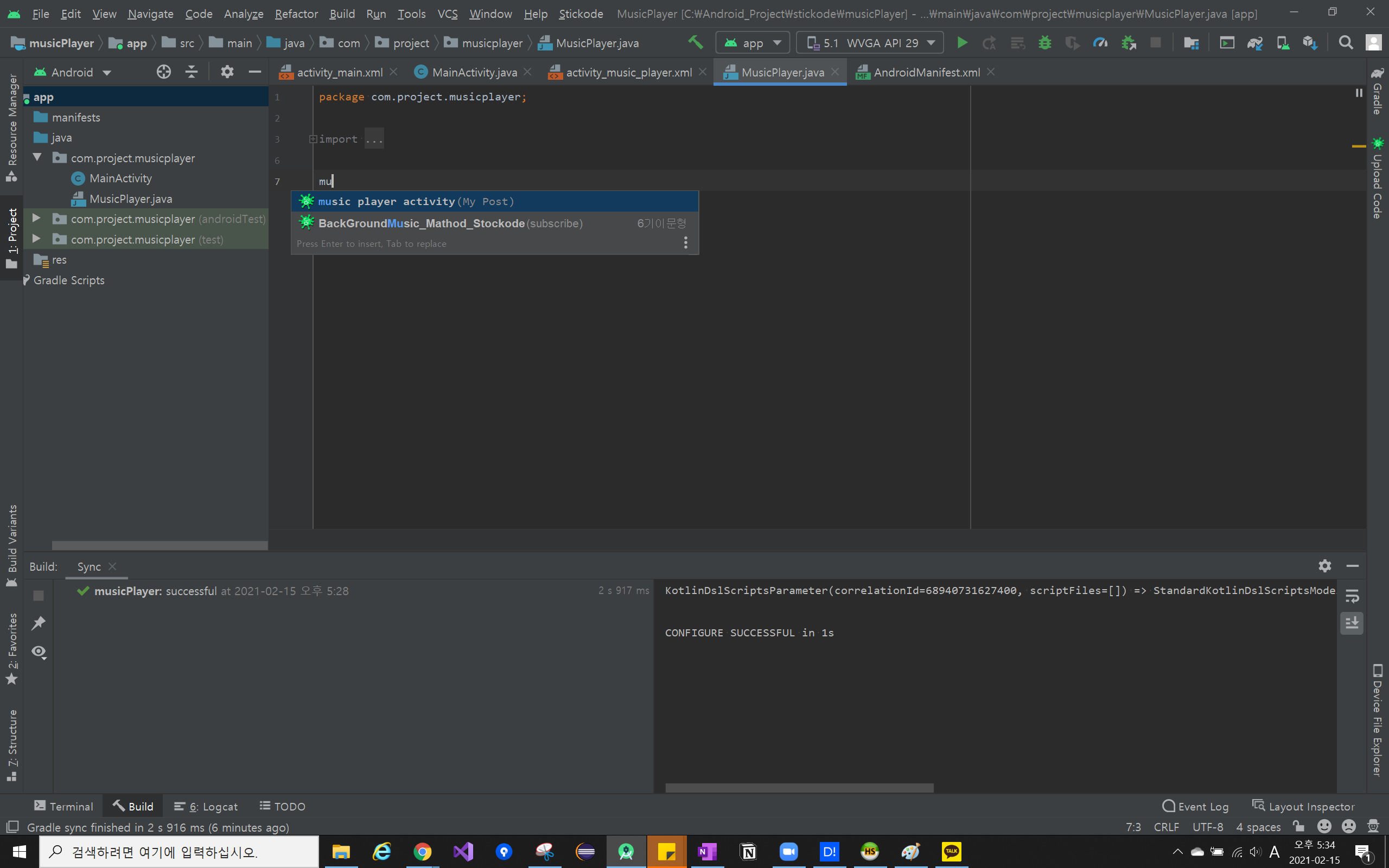Click the green Run app button
Screen dimensions: 1389x868
962,43
